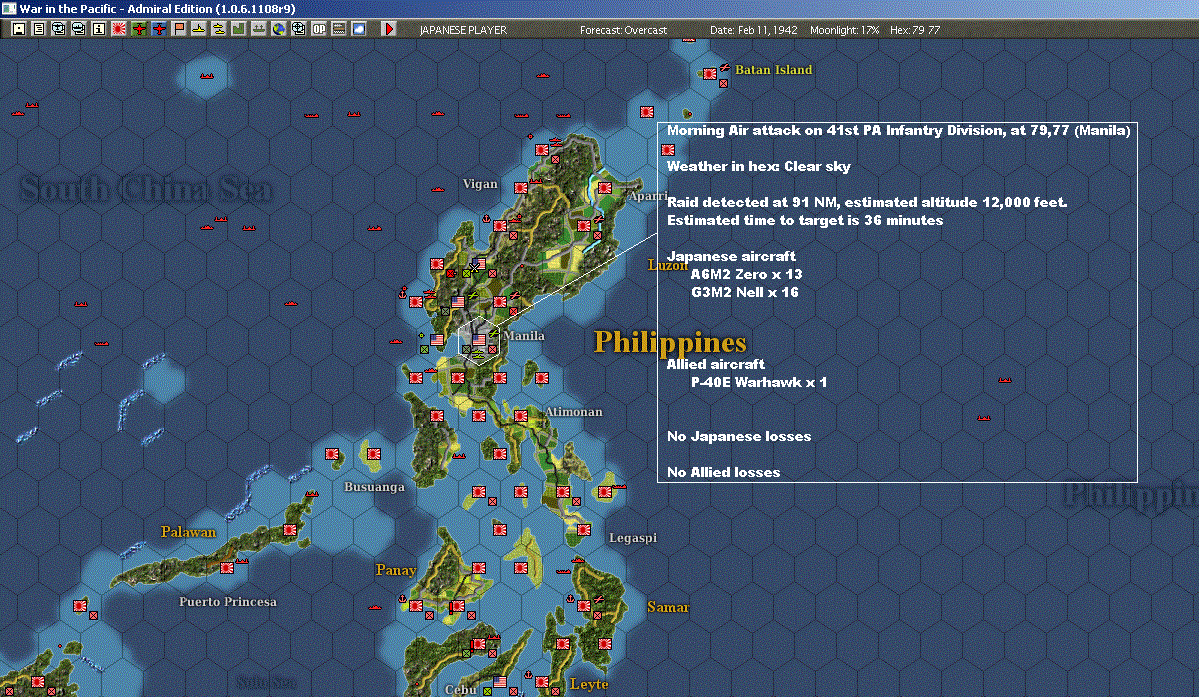Image resolution: width=1199 pixels, height=697 pixels.
Task: Click the Busuanga location label
Action: pos(374,487)
